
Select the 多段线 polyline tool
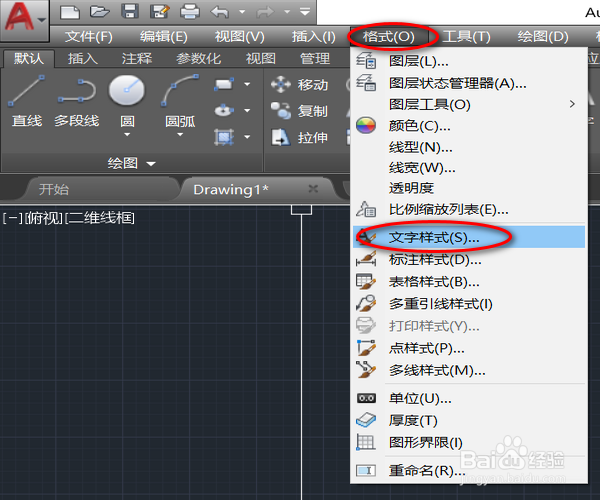pyautogui.click(x=77, y=101)
